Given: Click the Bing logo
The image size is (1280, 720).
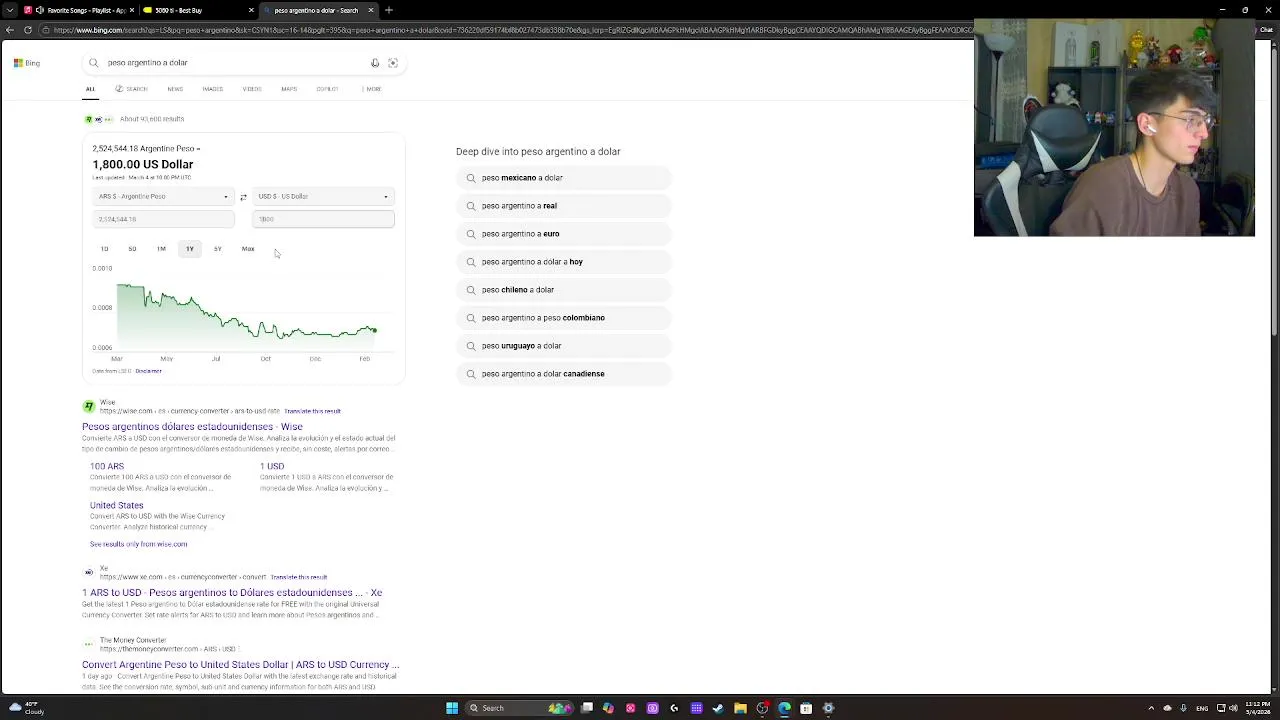Looking at the screenshot, I should click(27, 63).
